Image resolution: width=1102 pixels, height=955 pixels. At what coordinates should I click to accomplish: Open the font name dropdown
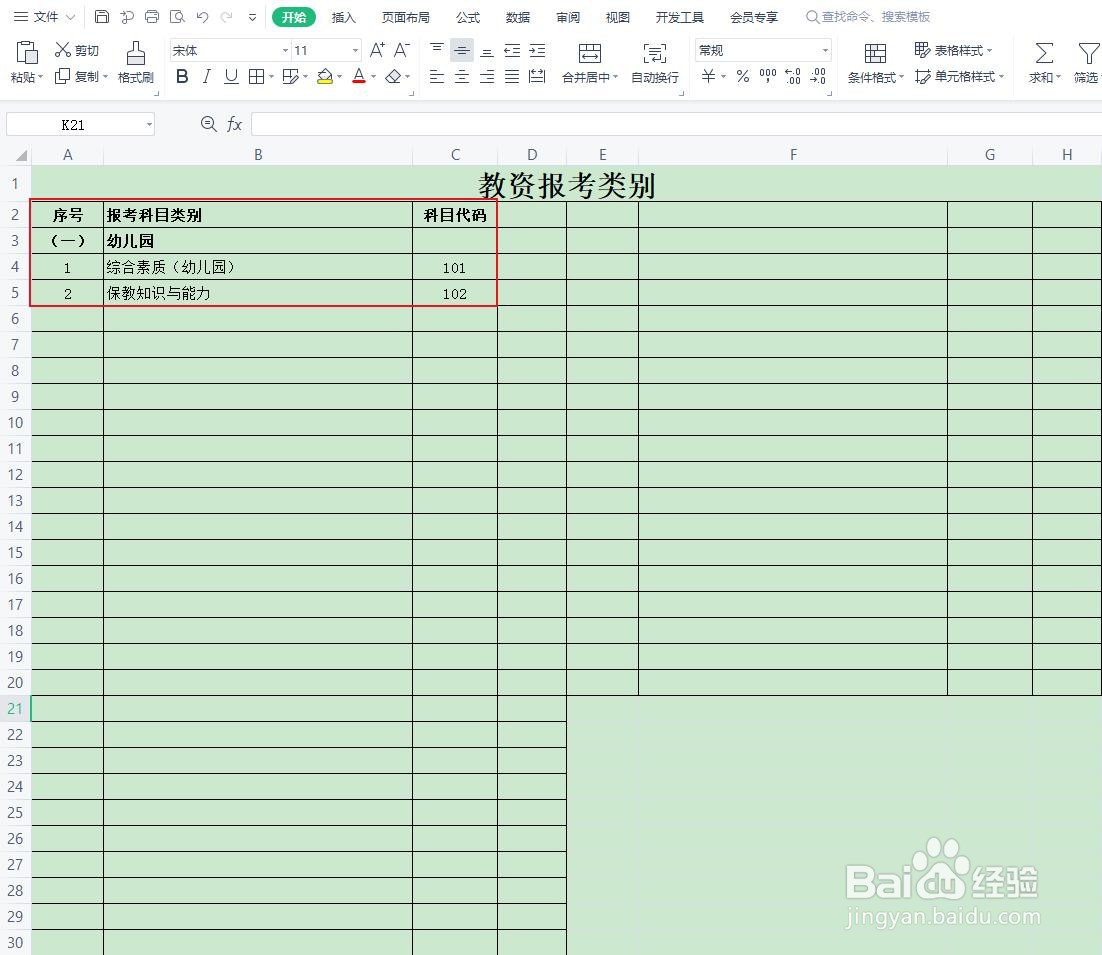pos(283,50)
